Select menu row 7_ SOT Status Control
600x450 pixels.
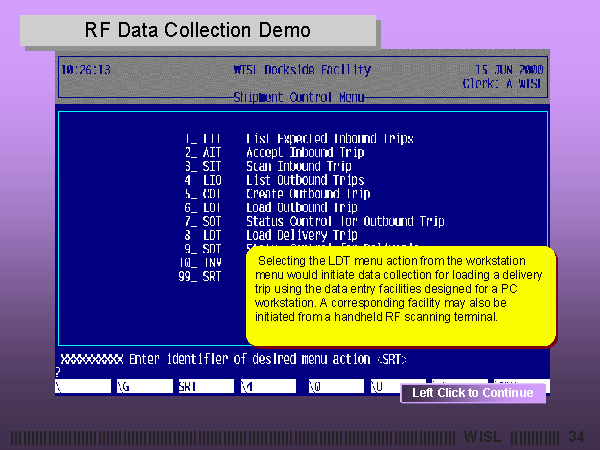point(315,221)
